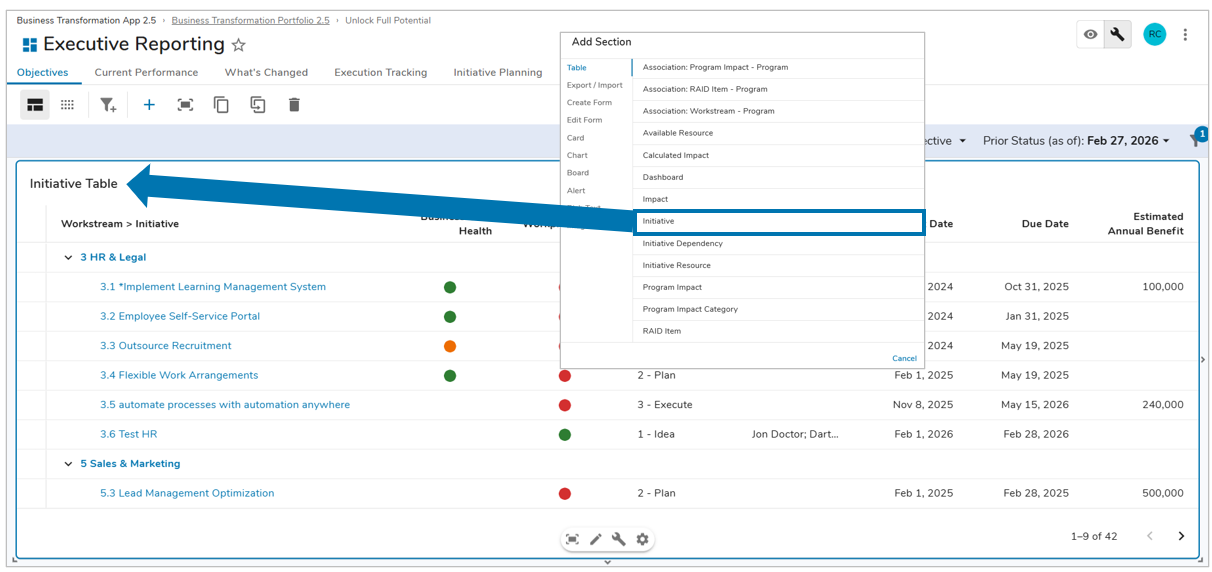This screenshot has width=1212, height=572.
Task: Open the wrench configure icon at top right
Action: click(x=1118, y=34)
